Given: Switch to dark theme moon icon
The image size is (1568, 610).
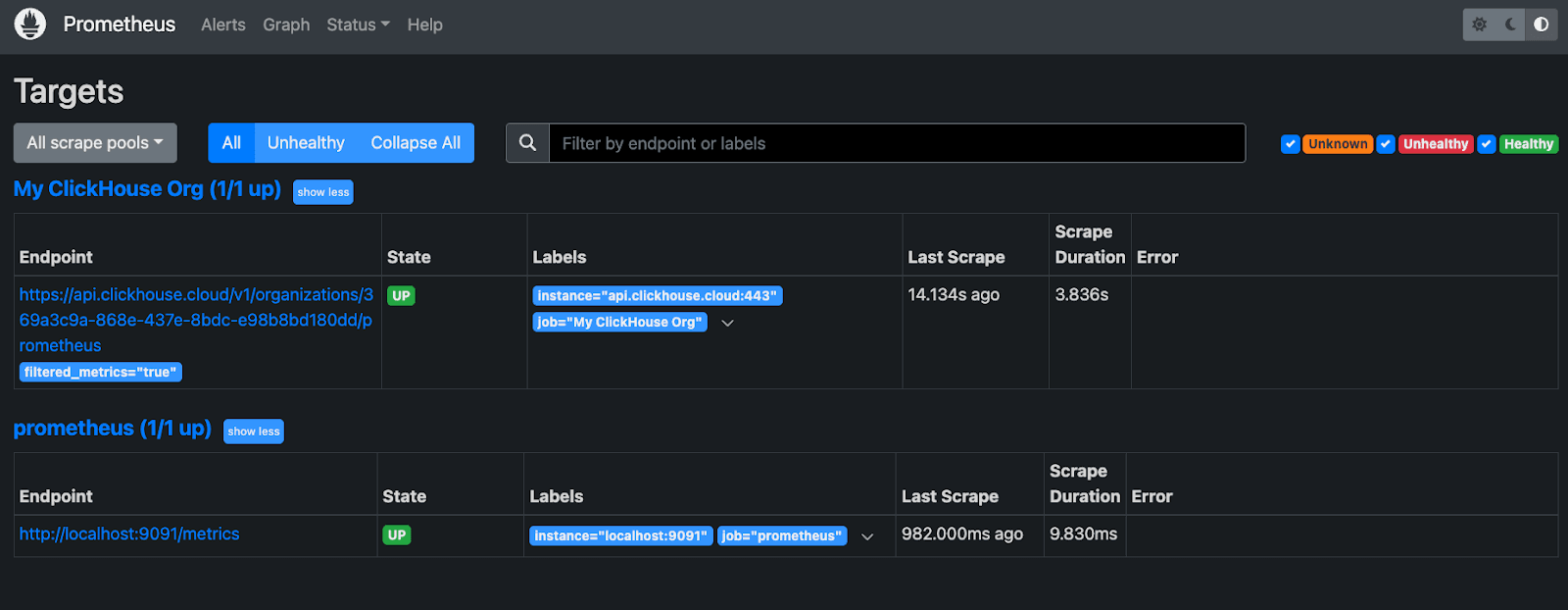Looking at the screenshot, I should click(x=1510, y=25).
